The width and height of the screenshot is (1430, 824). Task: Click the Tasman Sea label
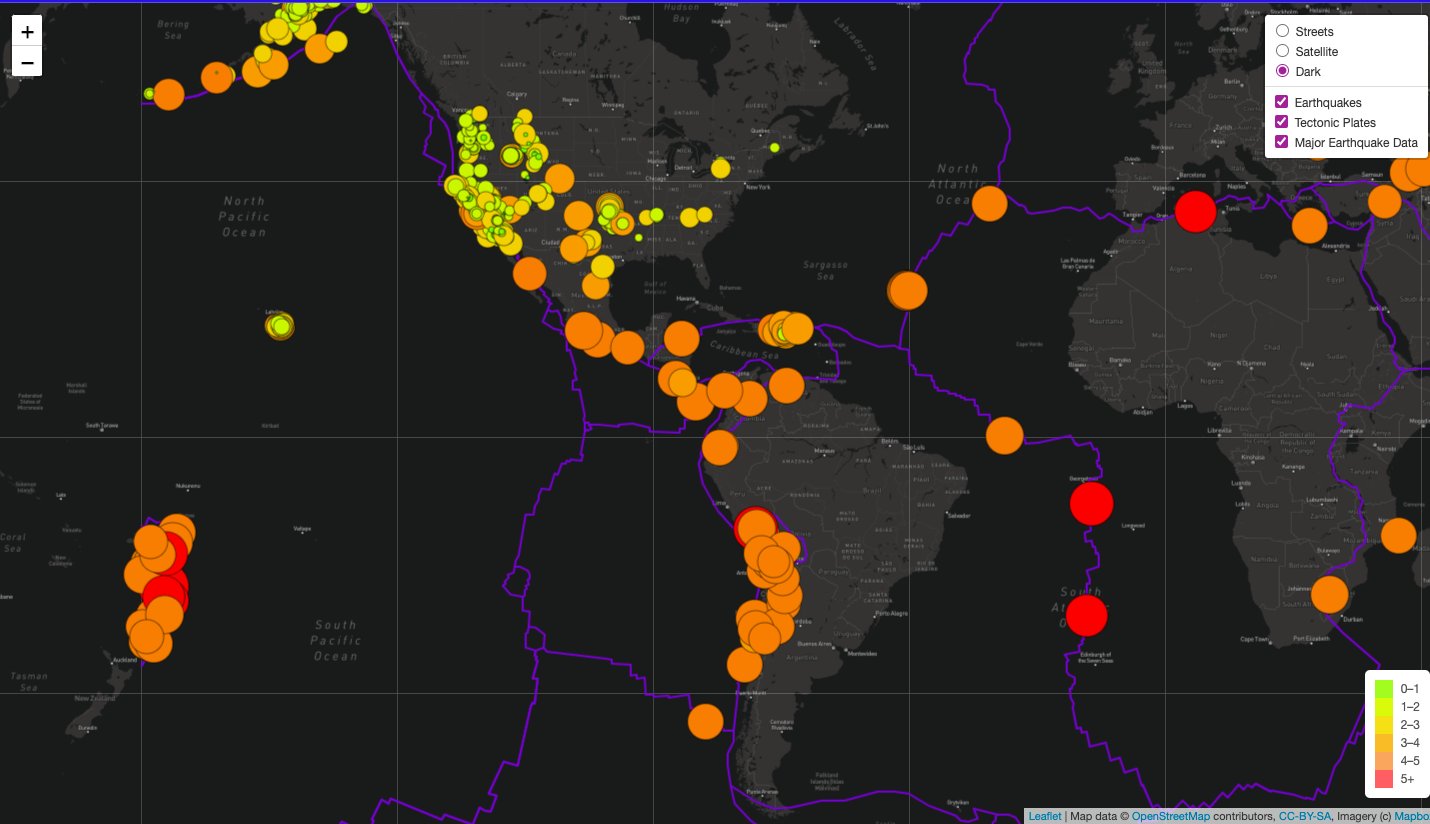click(28, 682)
